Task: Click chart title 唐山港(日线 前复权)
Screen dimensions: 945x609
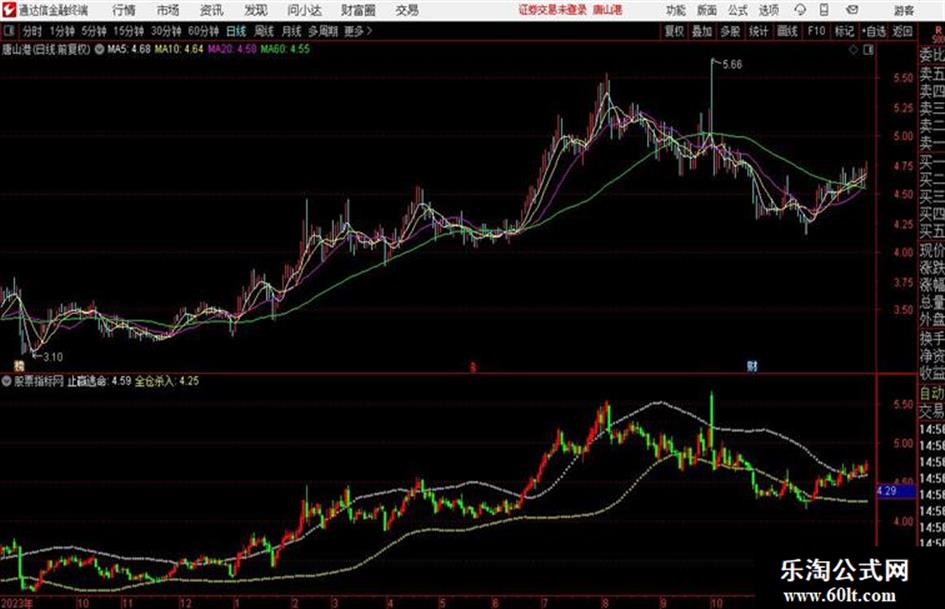Action: point(46,49)
